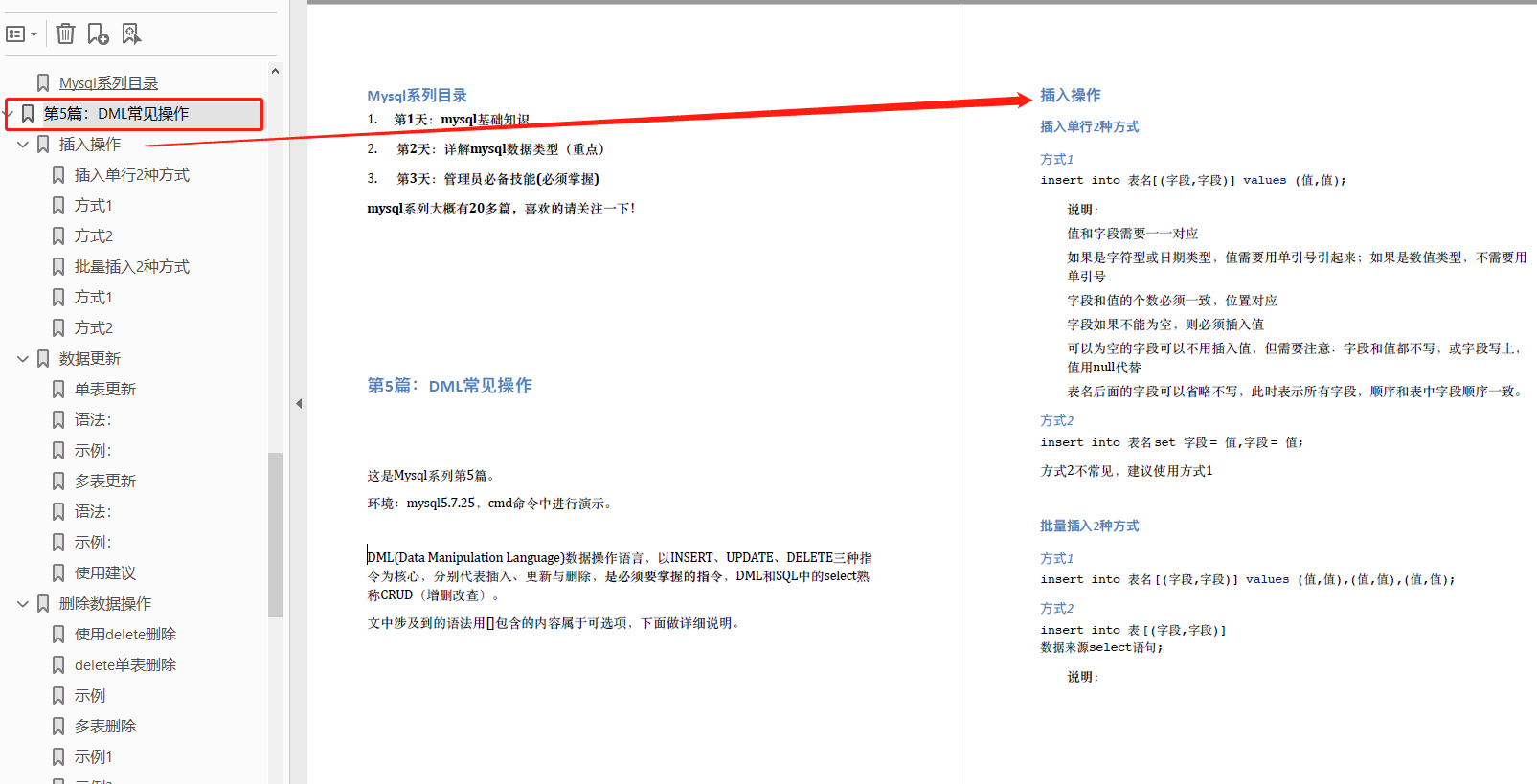Open bookmark 插入单行2种方式
Viewport: 1537px width, 784px height.
pos(132,175)
